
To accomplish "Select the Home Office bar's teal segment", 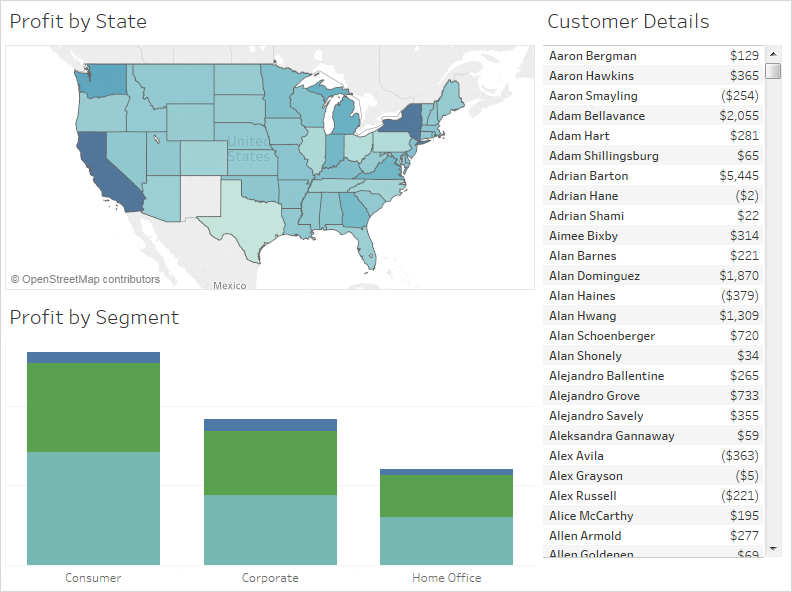I will pyautogui.click(x=447, y=541).
